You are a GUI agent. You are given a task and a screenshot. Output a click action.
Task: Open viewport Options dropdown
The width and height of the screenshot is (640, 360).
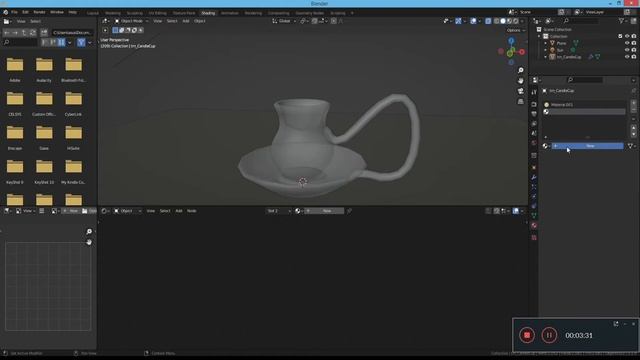(x=516, y=30)
